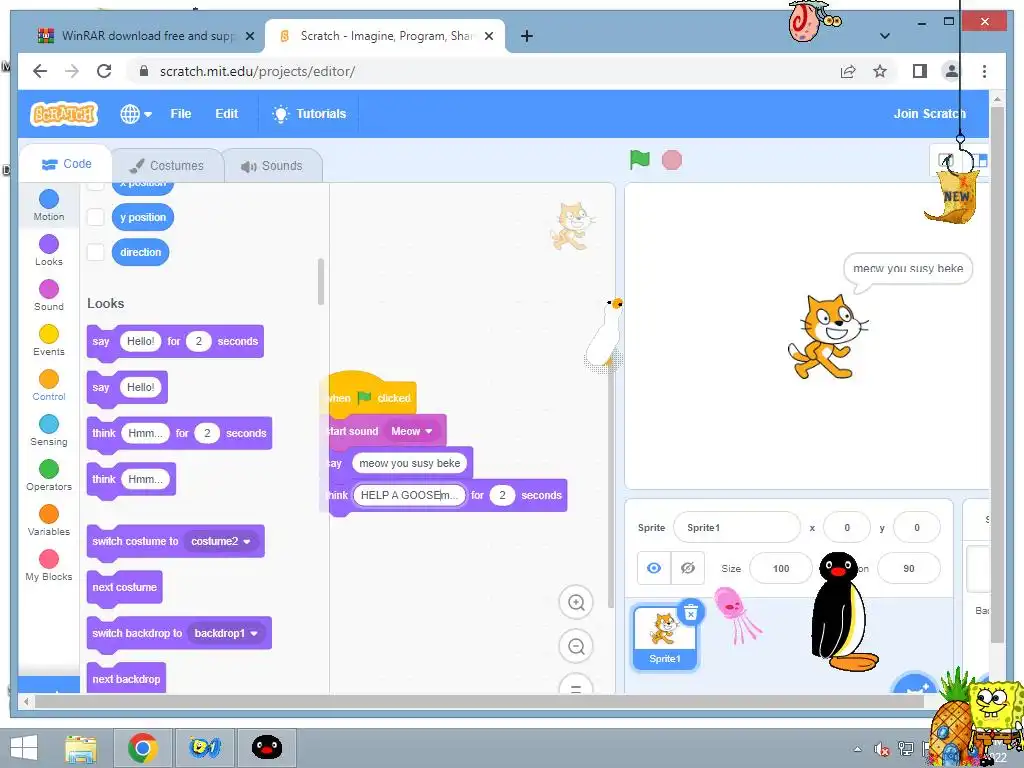1024x768 pixels.
Task: Select the Events block category
Action: [49, 340]
